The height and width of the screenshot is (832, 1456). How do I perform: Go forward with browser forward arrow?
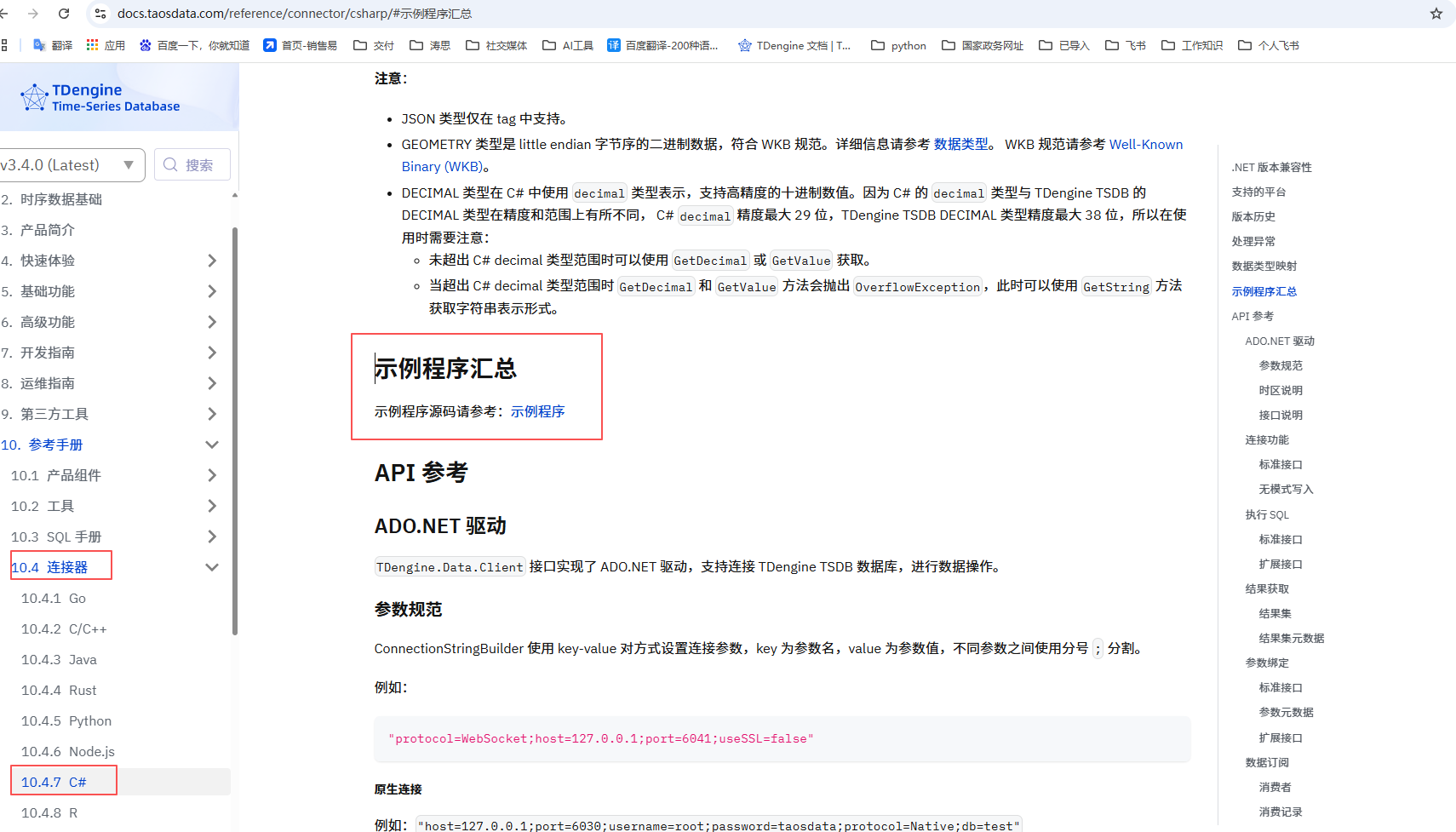[33, 14]
